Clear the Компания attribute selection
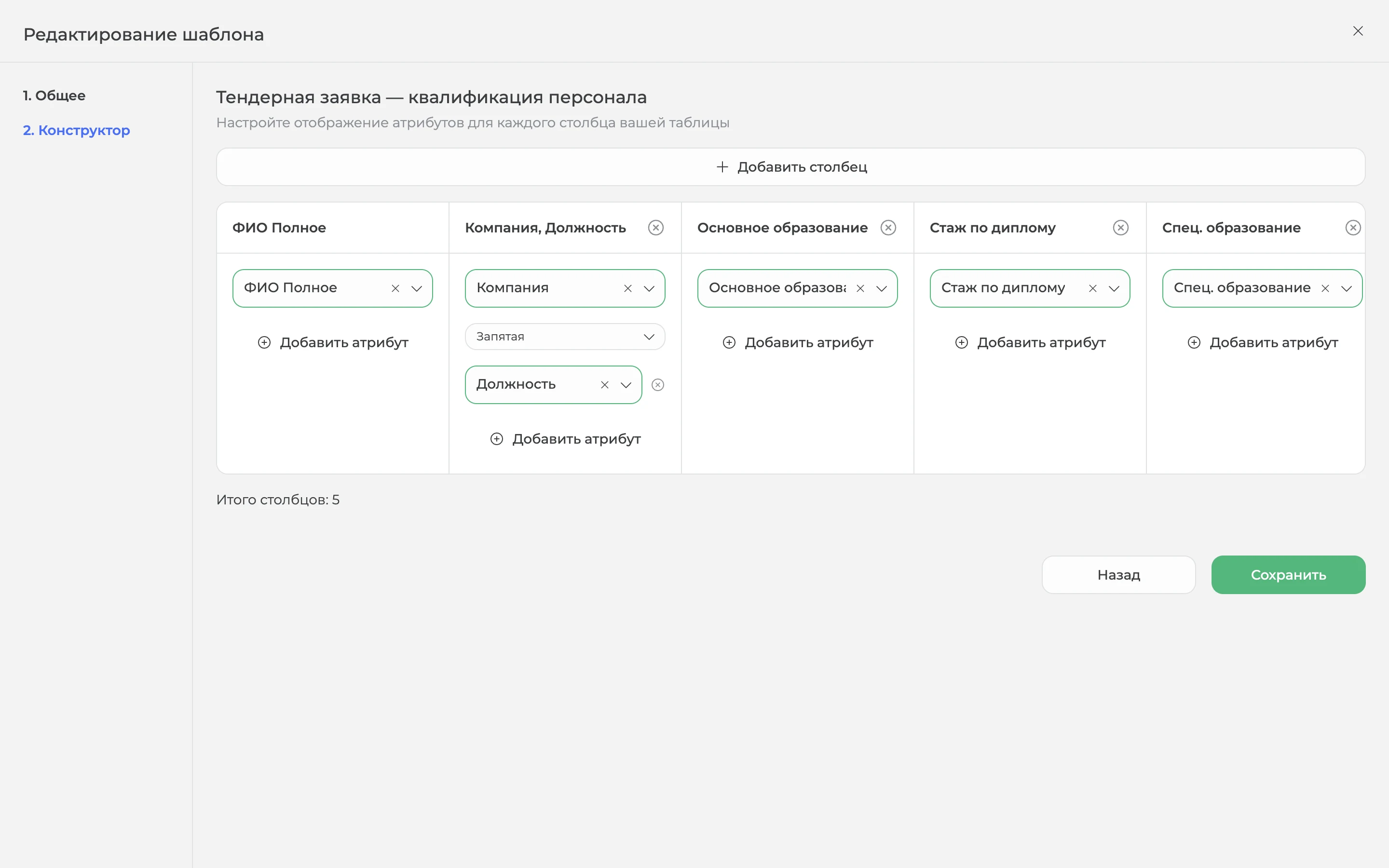This screenshot has height=868, width=1389. pyautogui.click(x=627, y=288)
